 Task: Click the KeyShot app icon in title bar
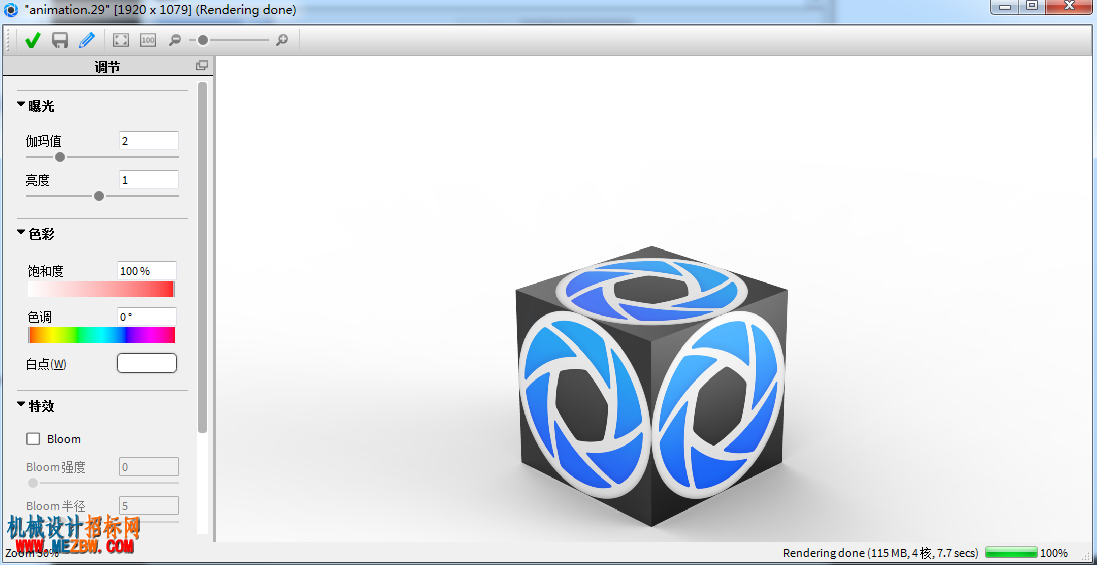coord(11,10)
